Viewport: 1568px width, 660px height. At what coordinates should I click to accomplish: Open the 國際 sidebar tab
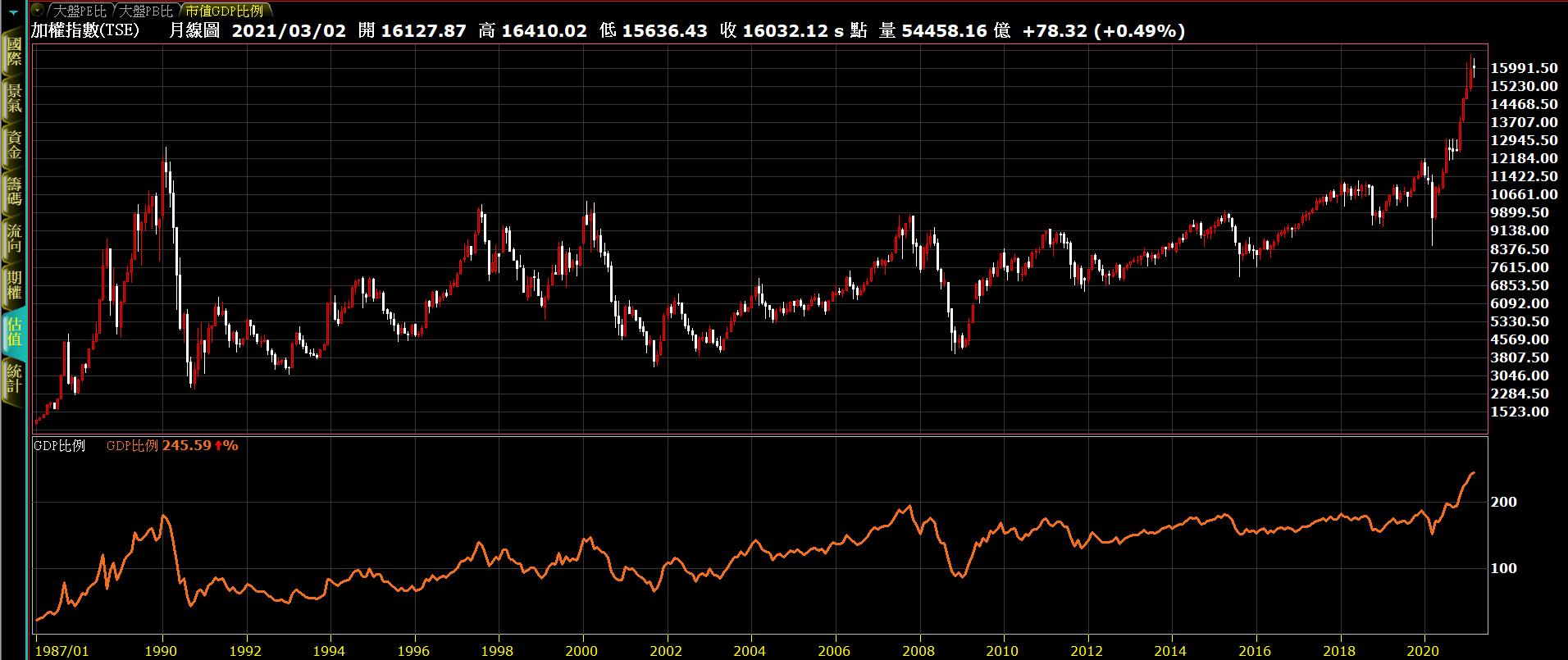click(14, 52)
